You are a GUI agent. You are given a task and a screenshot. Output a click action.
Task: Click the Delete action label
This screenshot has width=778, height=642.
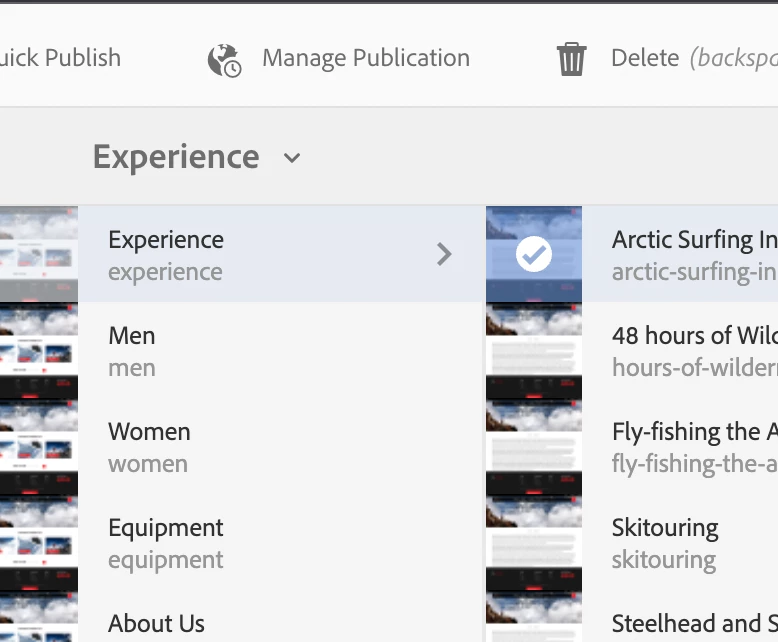pos(645,58)
